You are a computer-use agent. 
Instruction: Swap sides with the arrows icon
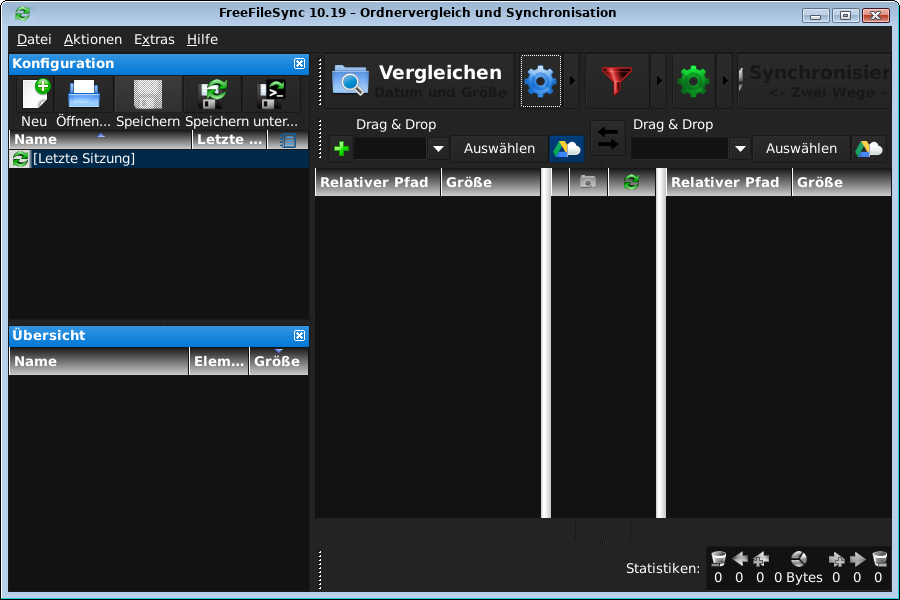(608, 138)
